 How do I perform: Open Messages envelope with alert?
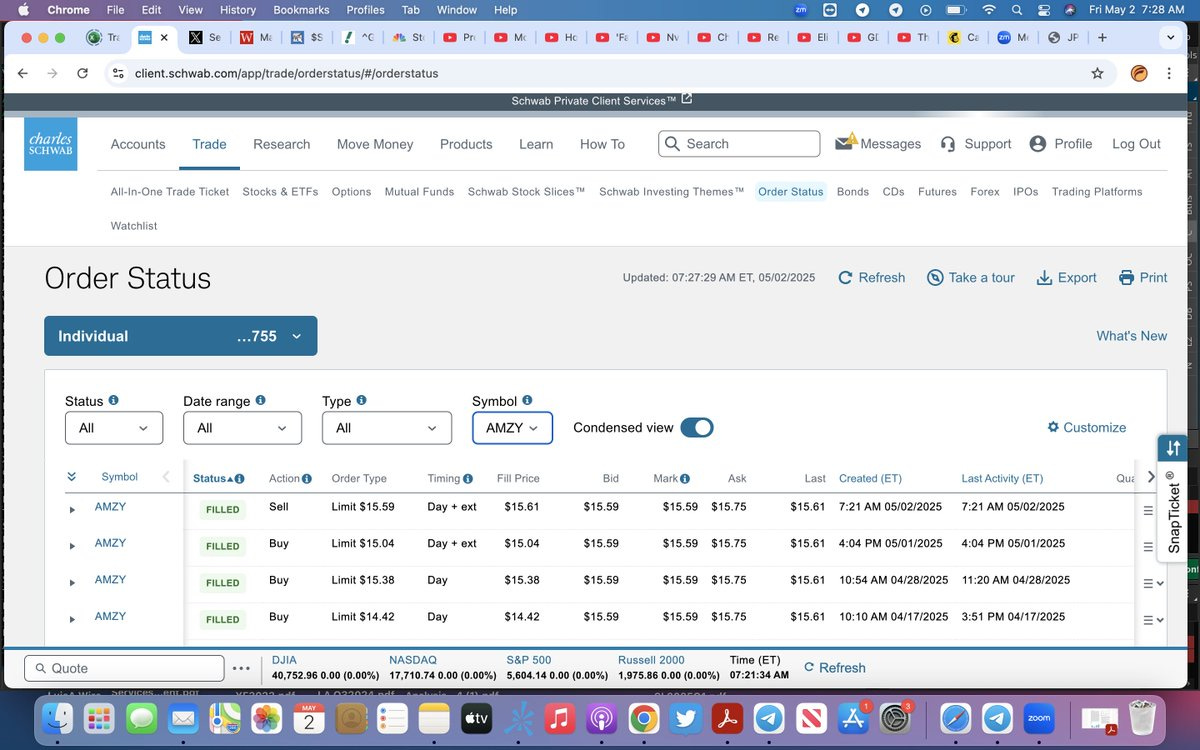878,144
